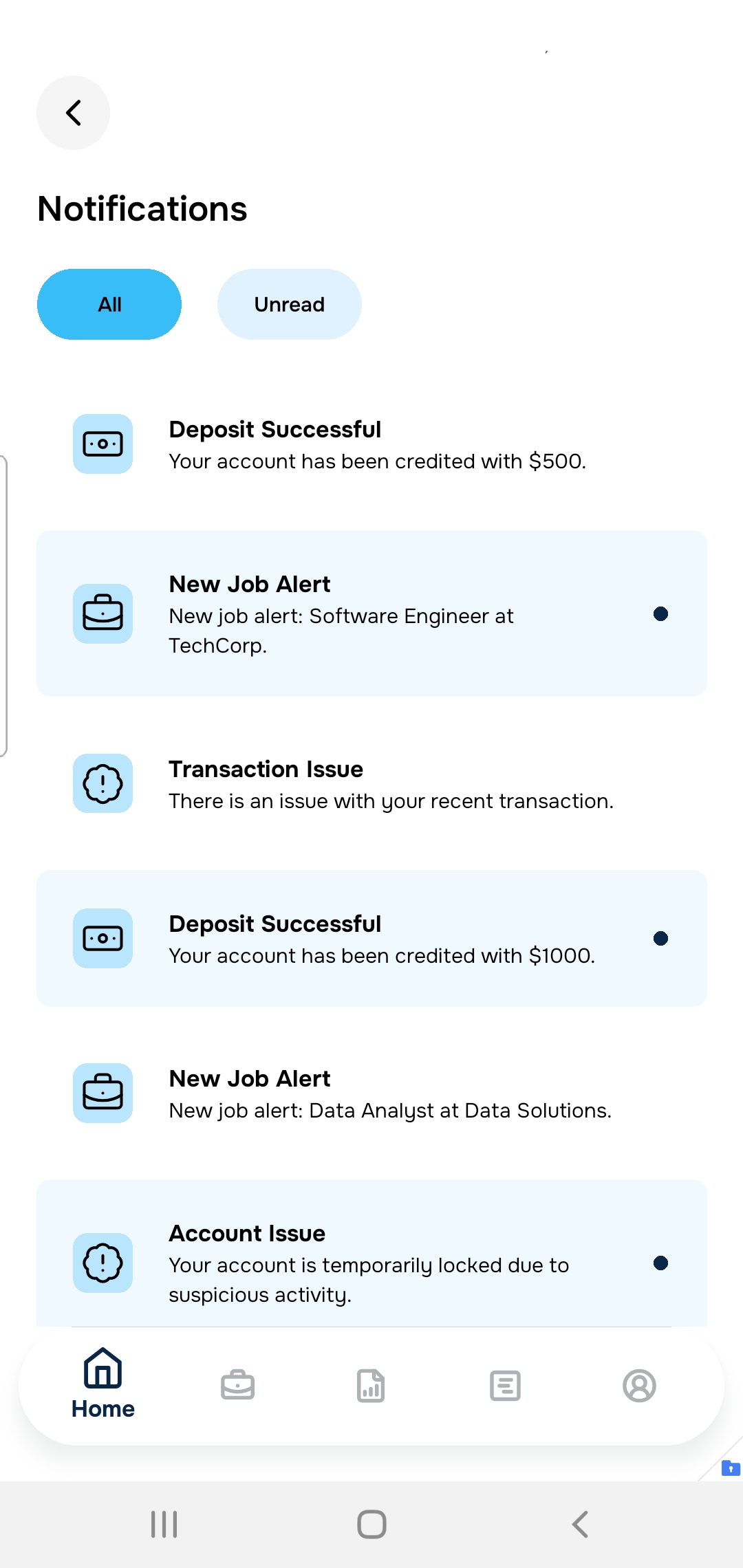
Task: Select the All notifications filter
Action: (109, 304)
